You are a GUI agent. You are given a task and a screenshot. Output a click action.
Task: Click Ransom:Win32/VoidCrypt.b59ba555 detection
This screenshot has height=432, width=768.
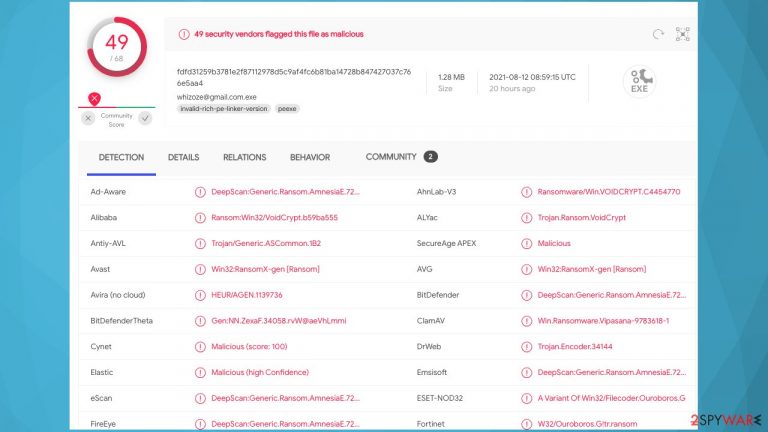point(274,217)
